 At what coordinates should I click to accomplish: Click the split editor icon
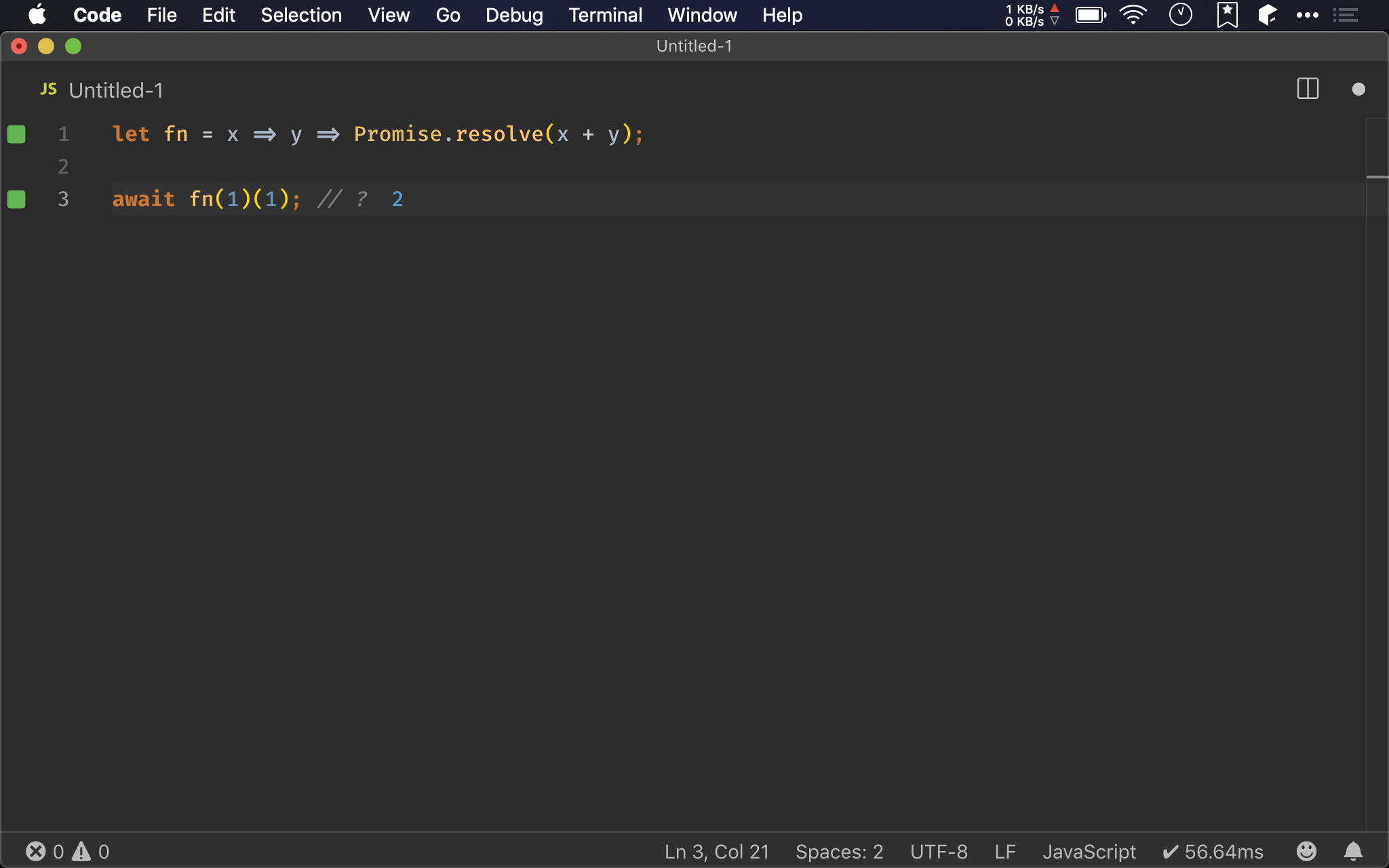[1307, 89]
